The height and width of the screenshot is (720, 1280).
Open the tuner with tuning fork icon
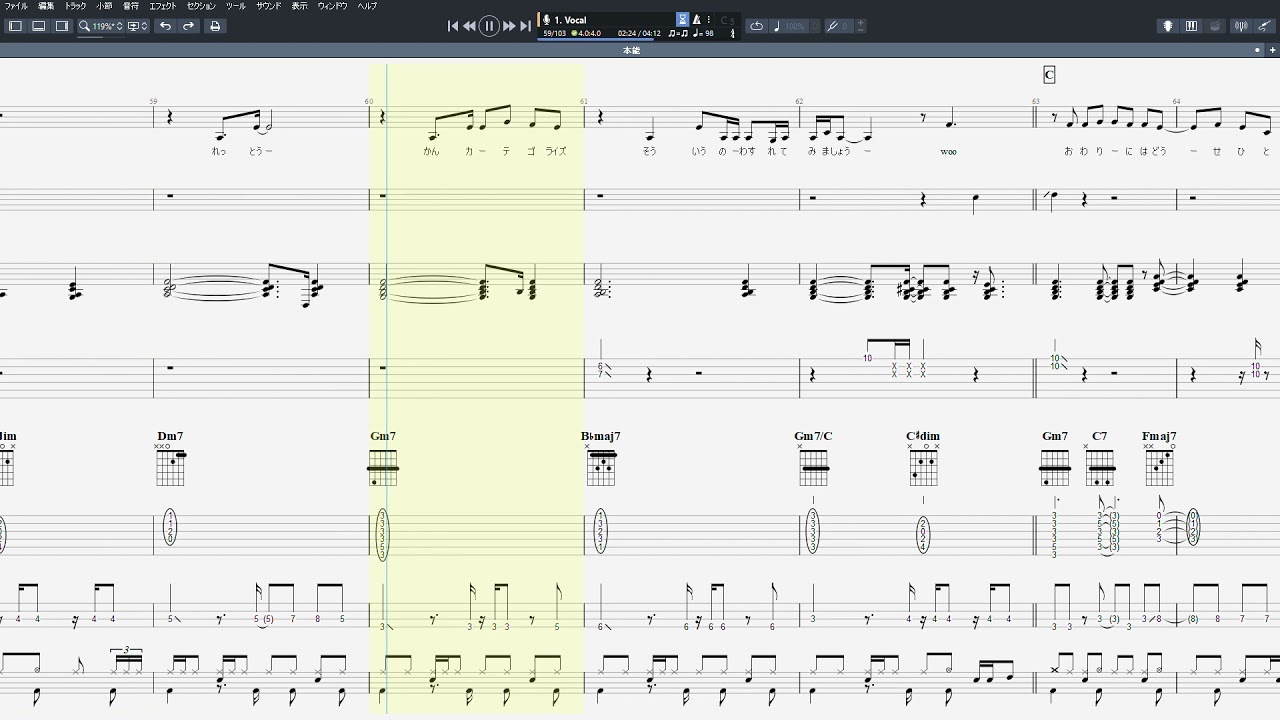click(x=1241, y=26)
